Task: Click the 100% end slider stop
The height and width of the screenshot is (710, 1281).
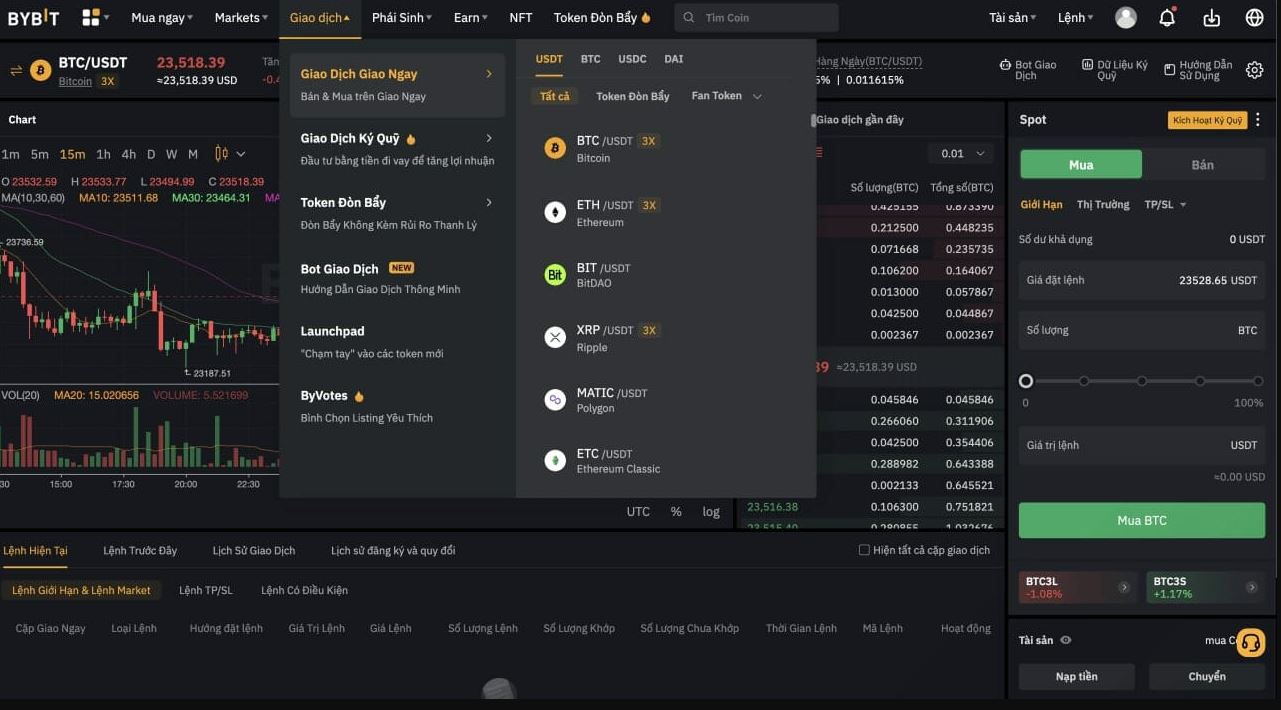Action: click(1258, 381)
